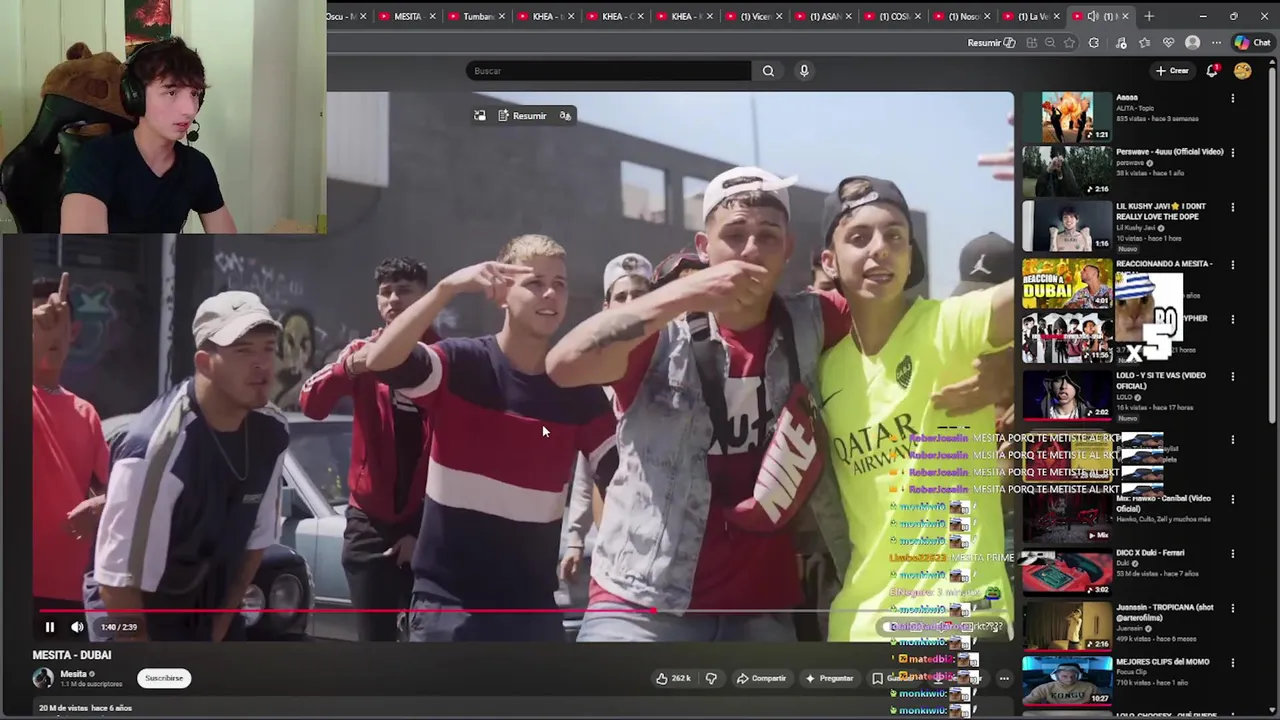Start voice search with the microphone icon
This screenshot has height=720, width=1280.
click(804, 71)
